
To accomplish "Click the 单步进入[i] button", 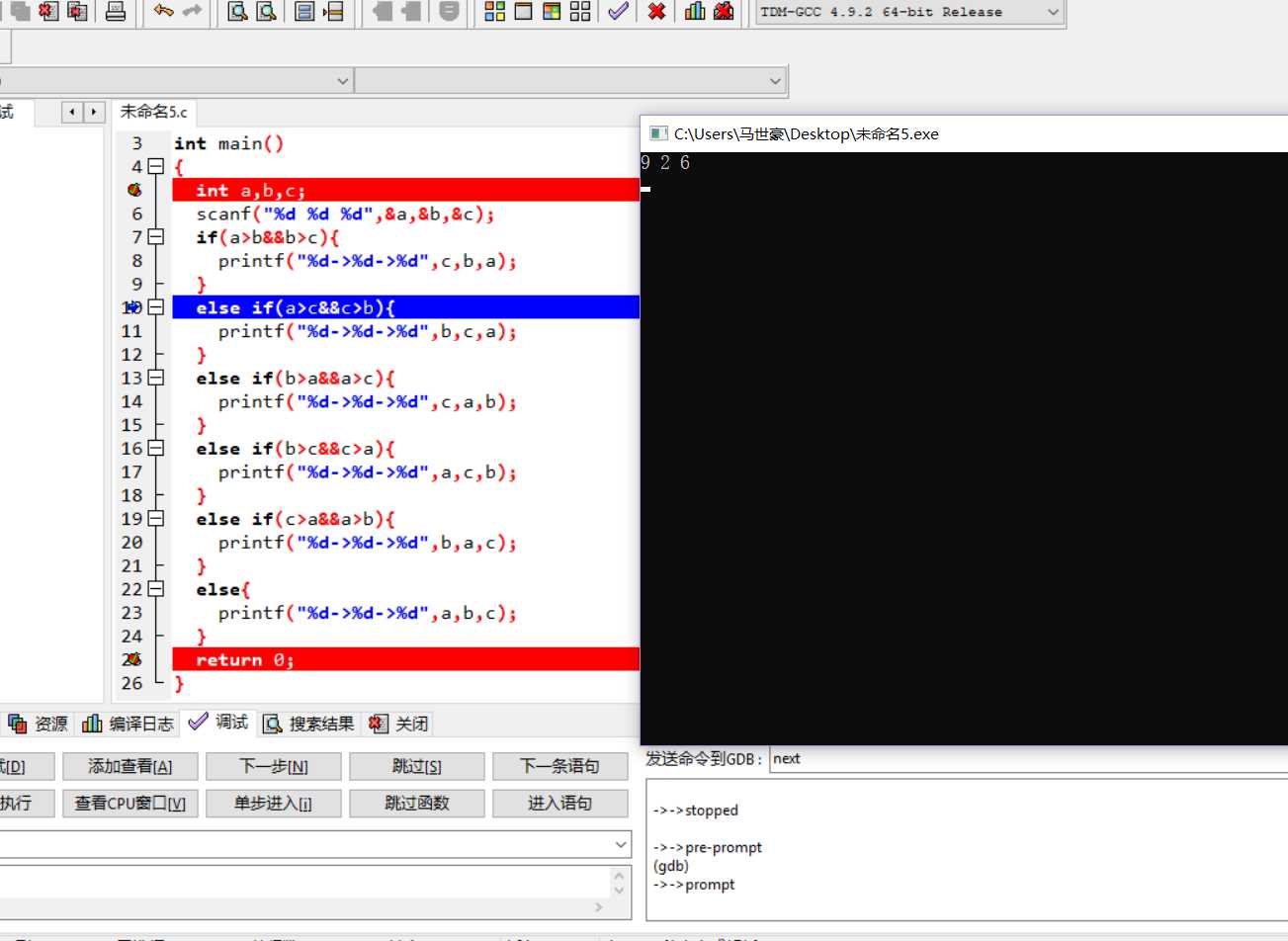I will [274, 804].
